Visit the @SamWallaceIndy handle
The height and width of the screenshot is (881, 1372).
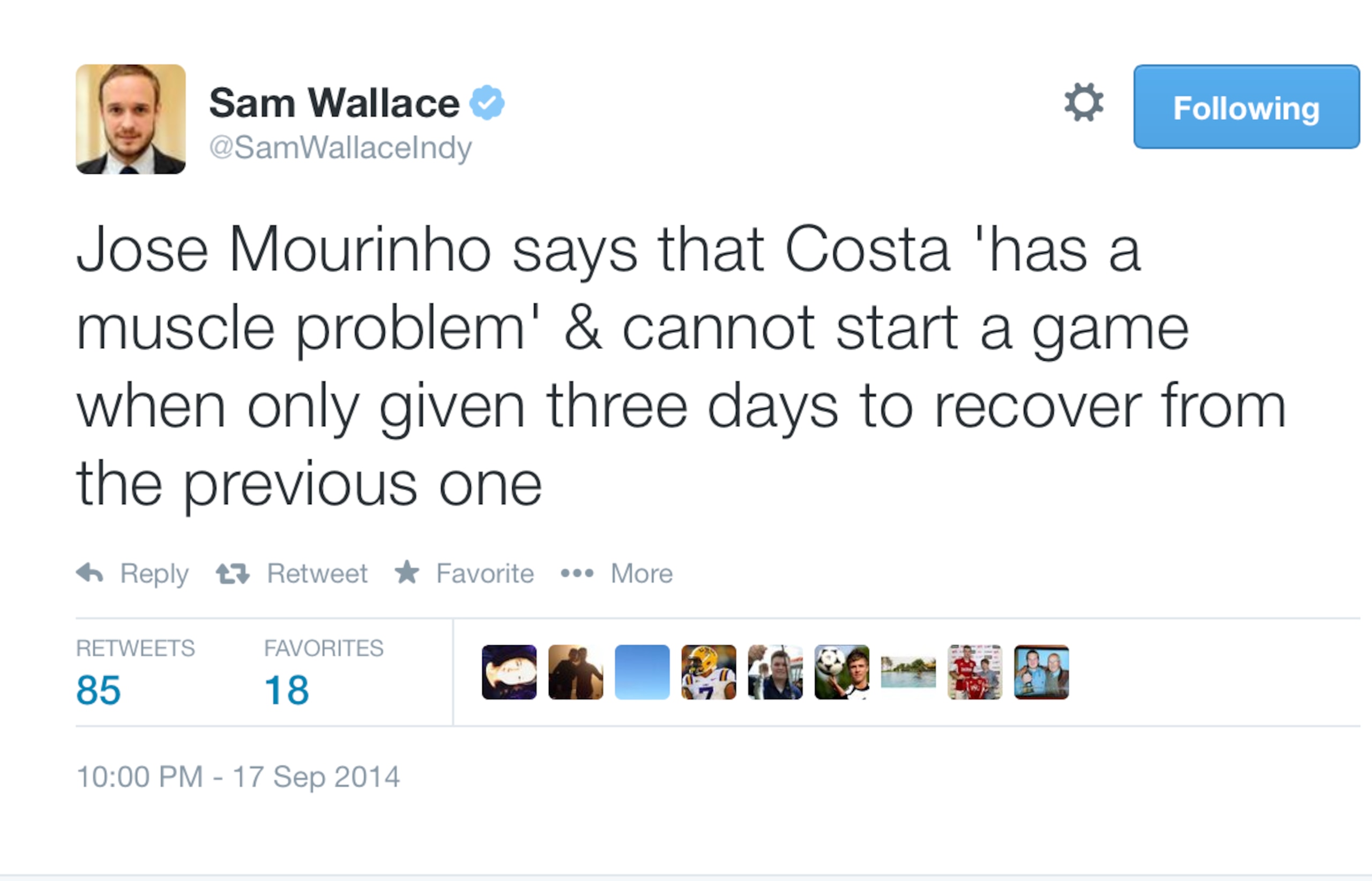pyautogui.click(x=341, y=147)
